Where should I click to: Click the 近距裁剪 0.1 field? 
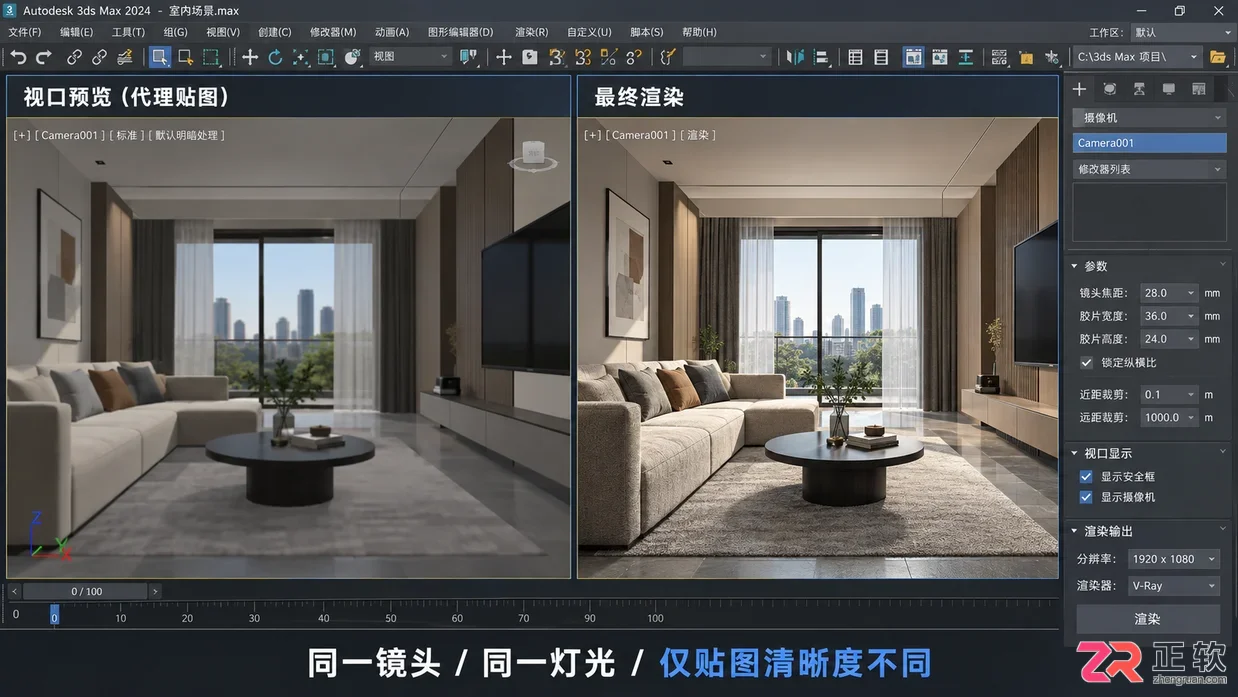pos(1169,395)
